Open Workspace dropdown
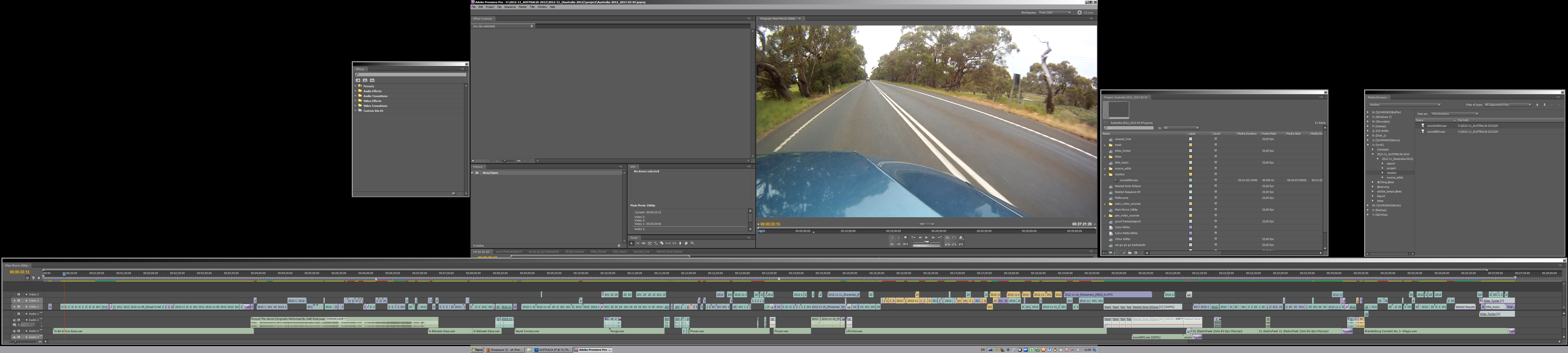The height and width of the screenshot is (353, 1568). [1055, 12]
